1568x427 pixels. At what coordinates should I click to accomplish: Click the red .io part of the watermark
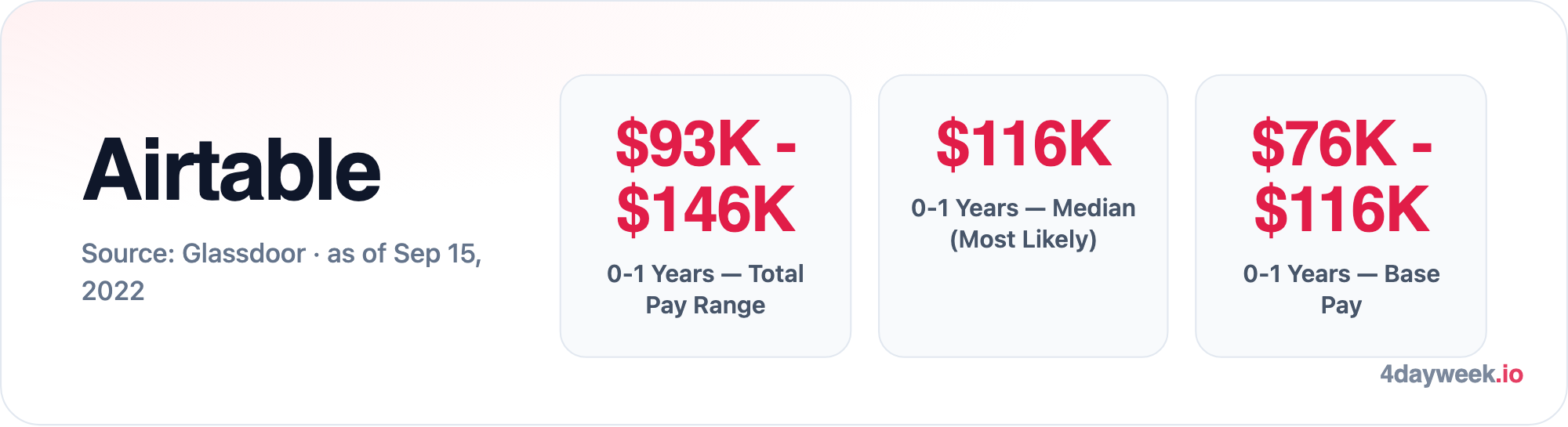click(x=1510, y=375)
